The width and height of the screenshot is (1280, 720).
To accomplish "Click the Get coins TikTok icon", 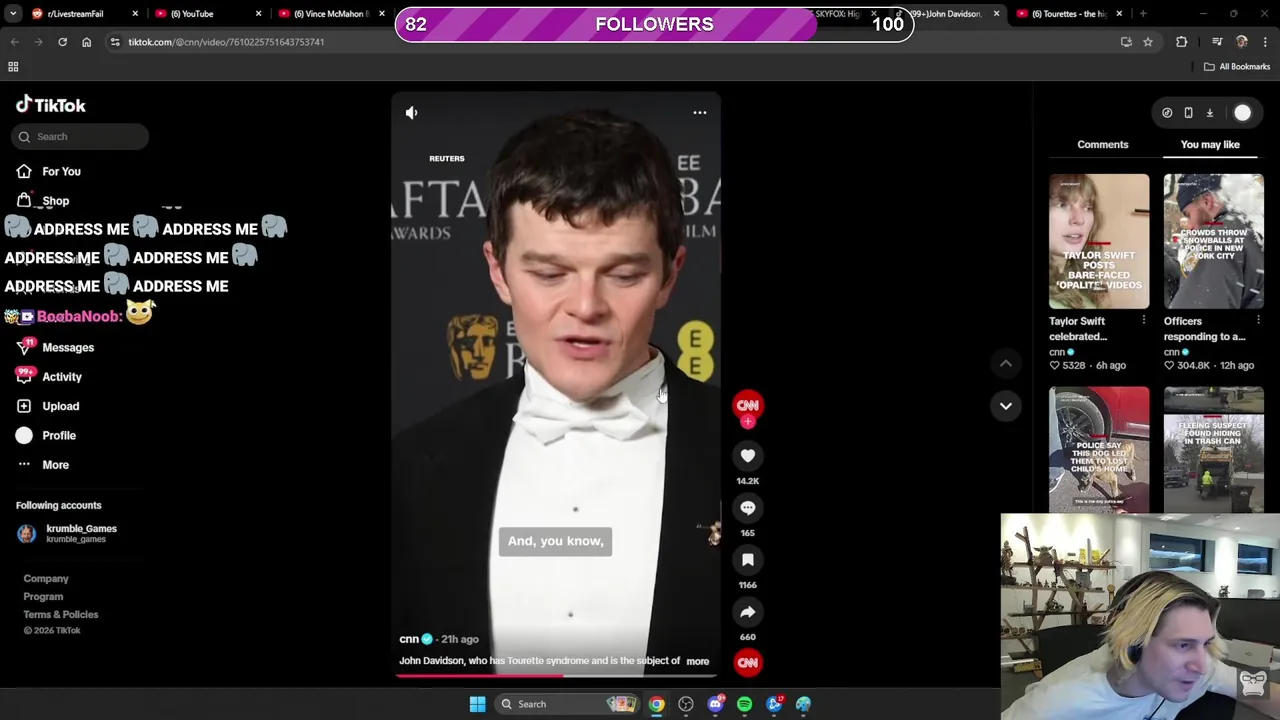I will coord(1167,113).
